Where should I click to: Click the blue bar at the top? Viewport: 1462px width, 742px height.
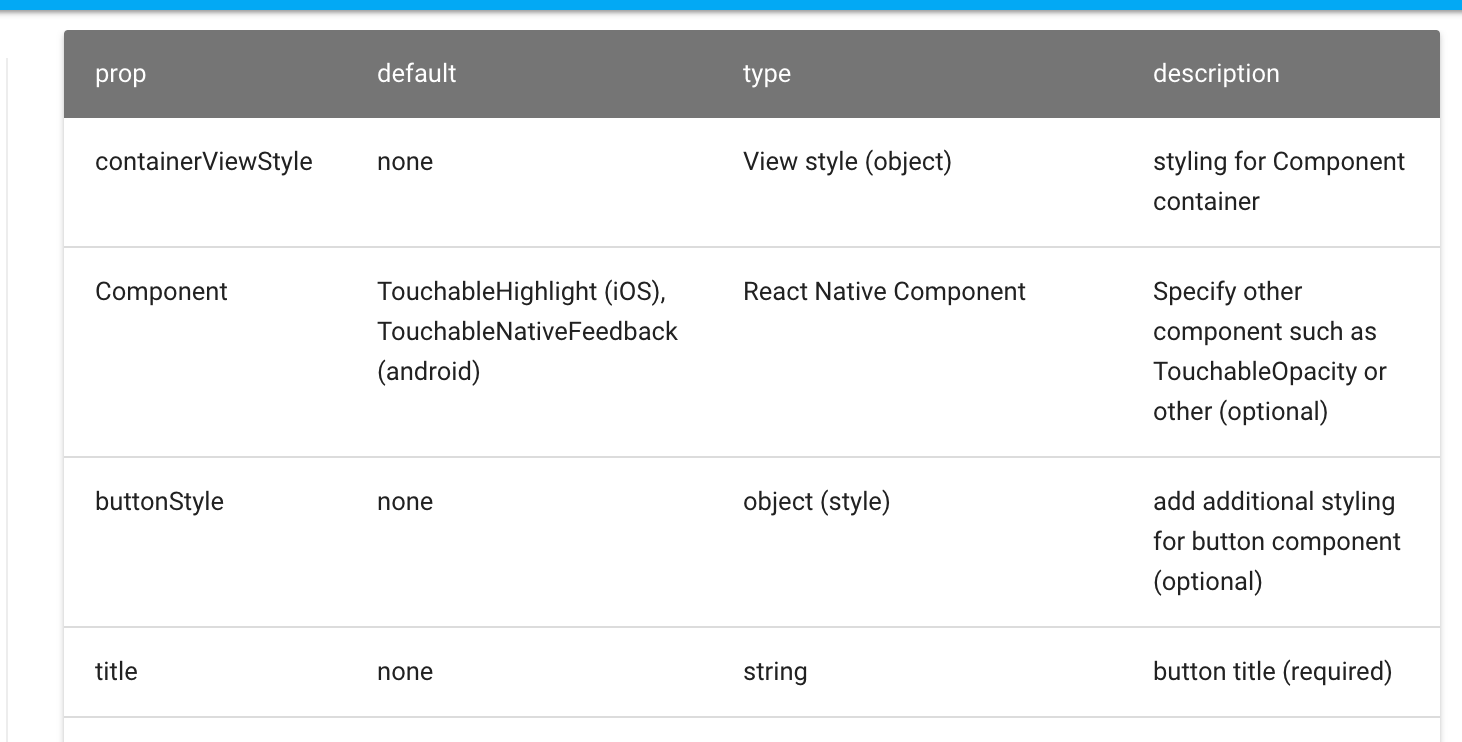coord(731,6)
